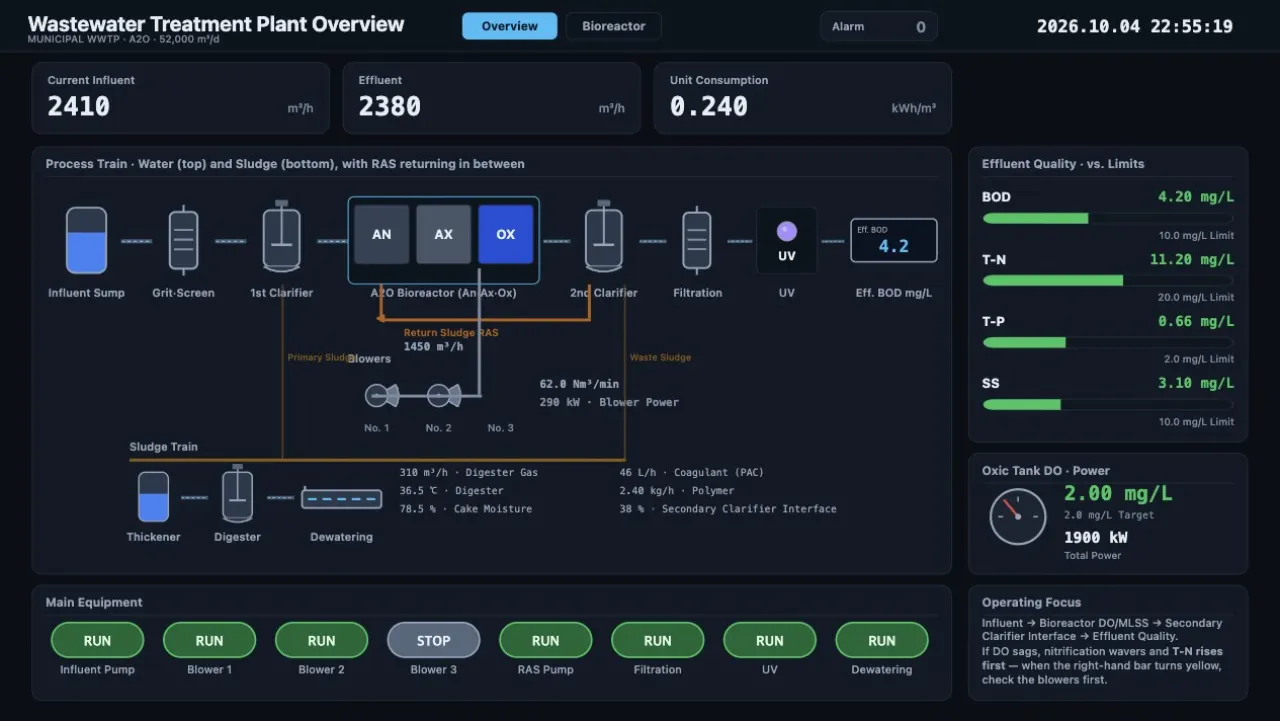
Task: Click the "290 kW · Blower Power" text
Action: pyautogui.click(x=609, y=402)
